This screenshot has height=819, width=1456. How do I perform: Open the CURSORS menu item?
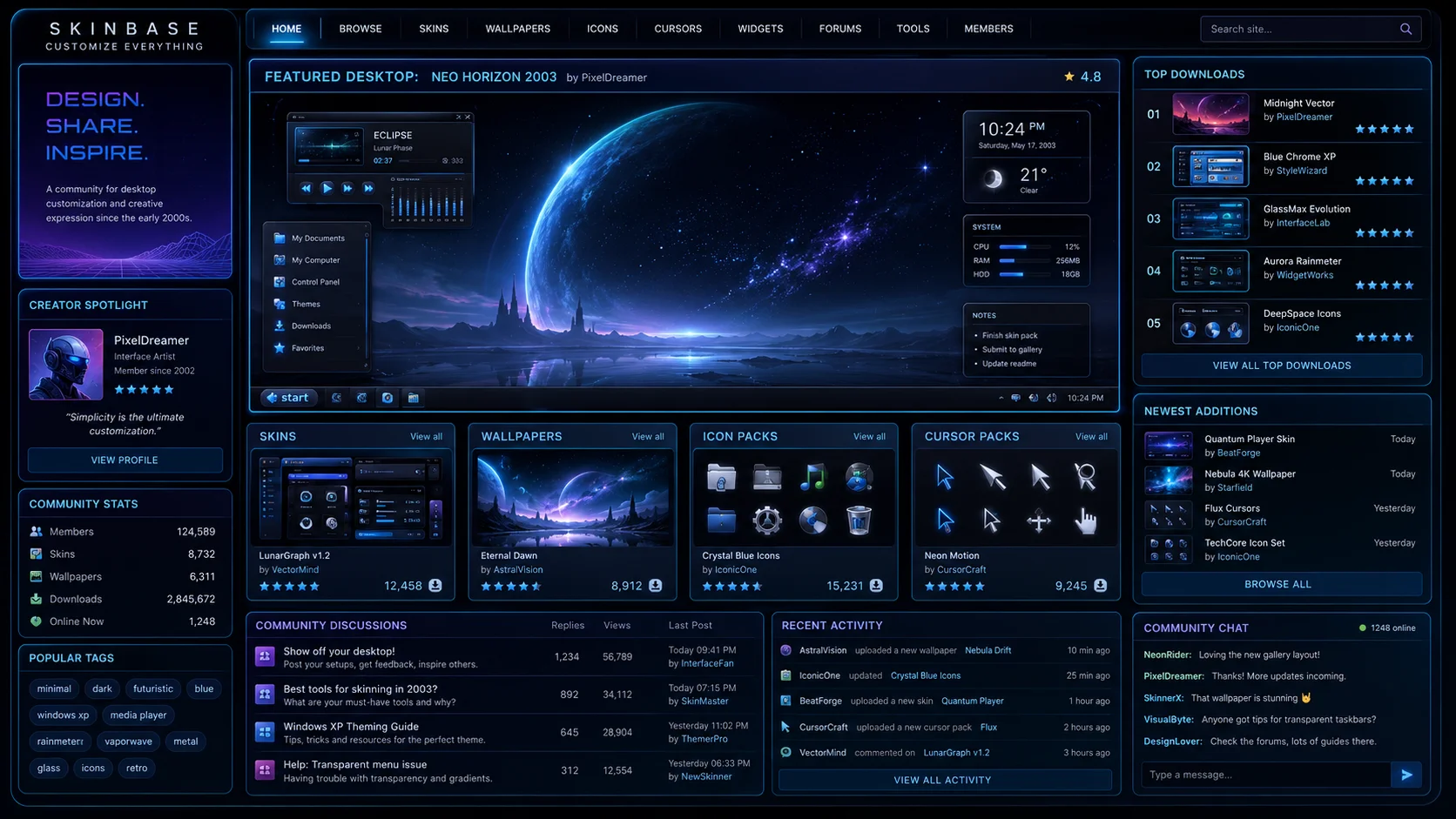[x=678, y=29]
